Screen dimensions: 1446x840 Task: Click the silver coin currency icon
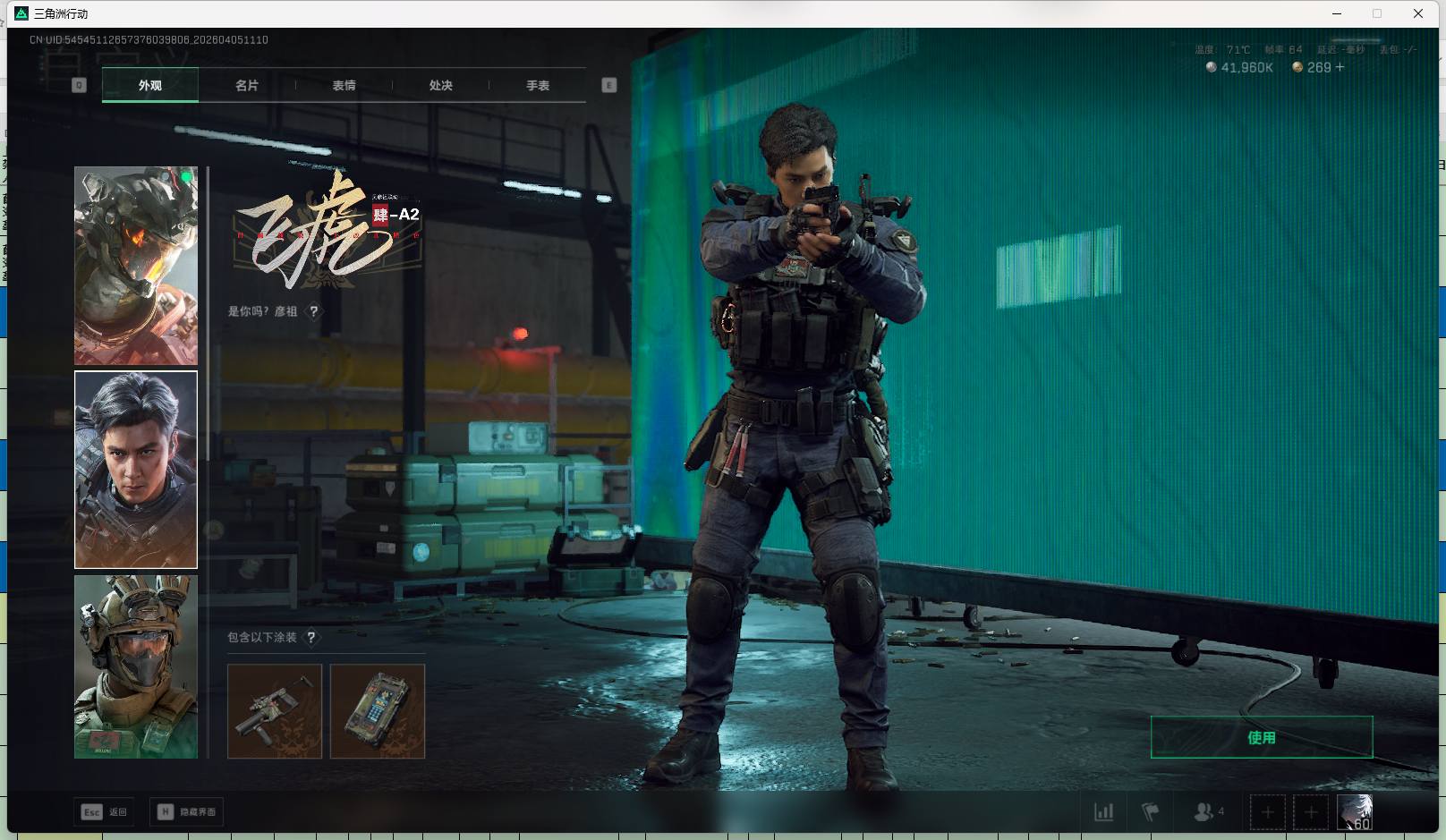[1212, 67]
